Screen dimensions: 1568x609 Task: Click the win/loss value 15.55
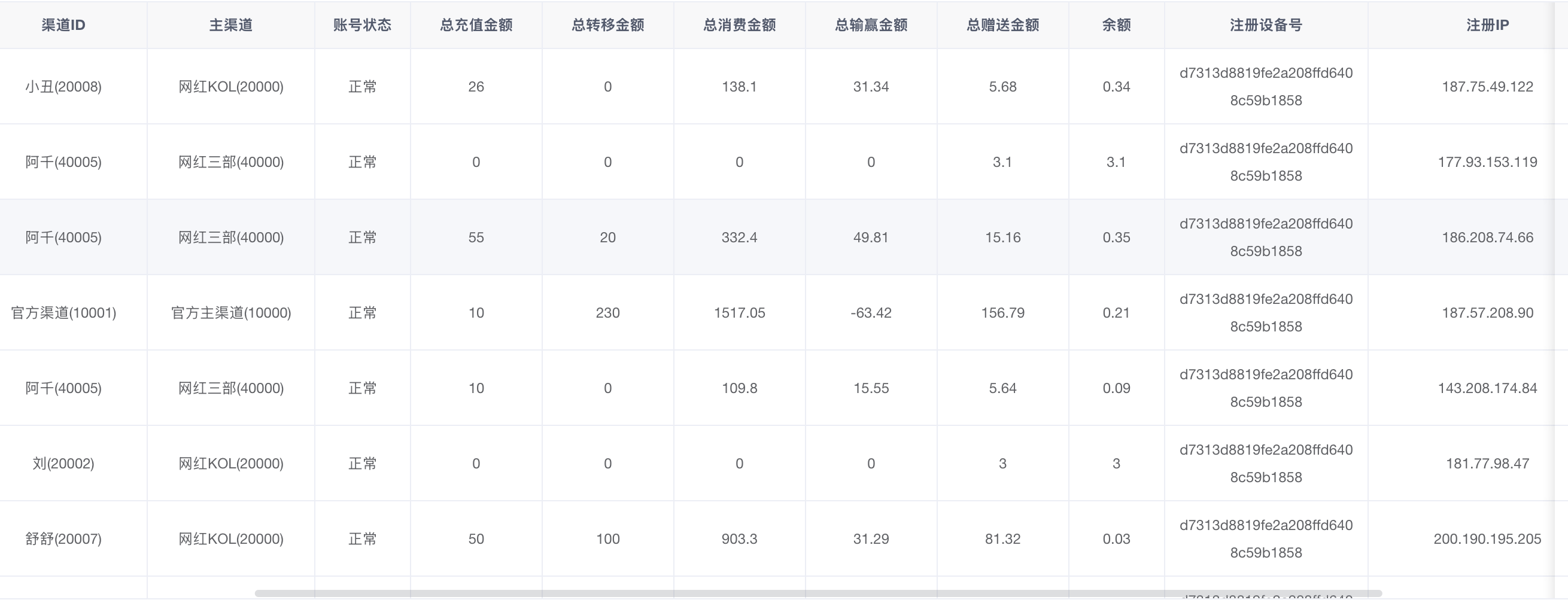point(871,388)
